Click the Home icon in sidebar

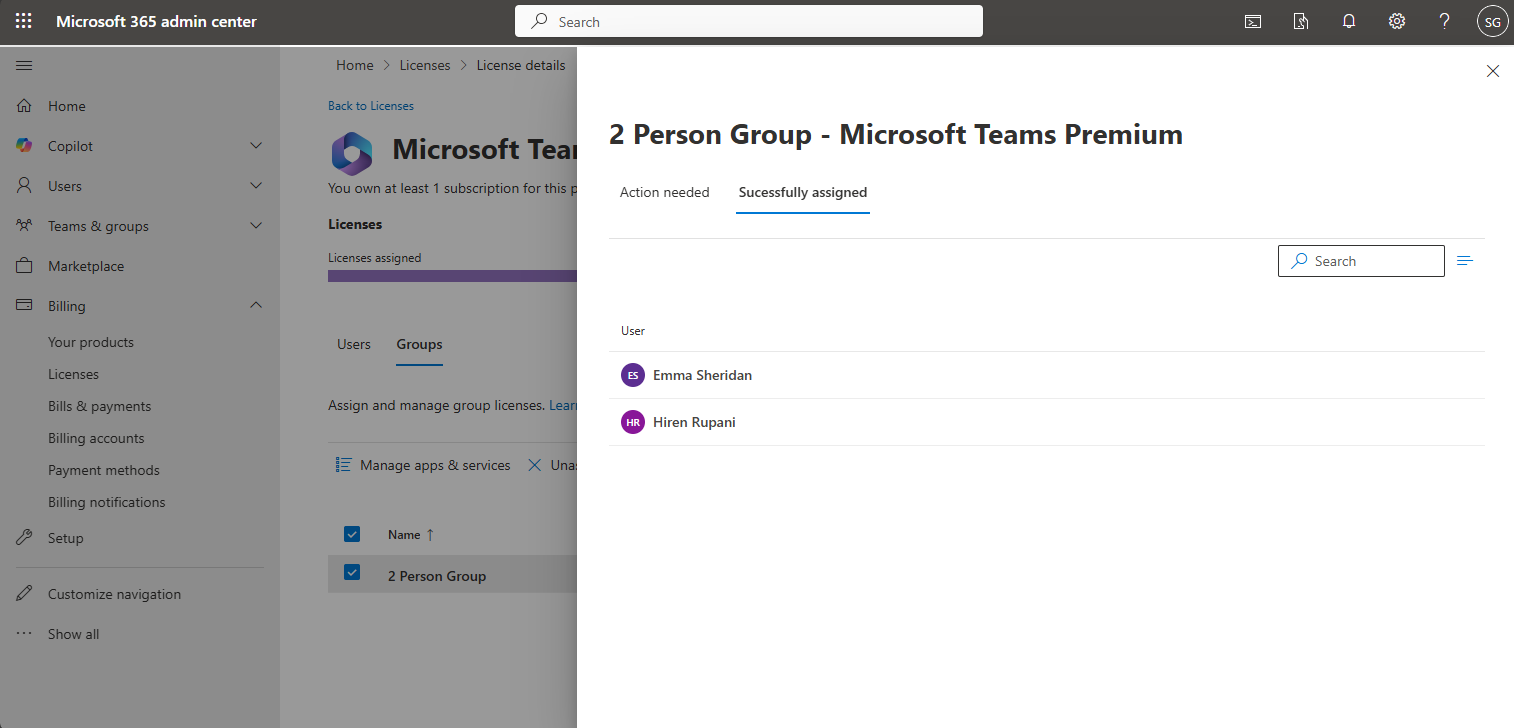25,106
